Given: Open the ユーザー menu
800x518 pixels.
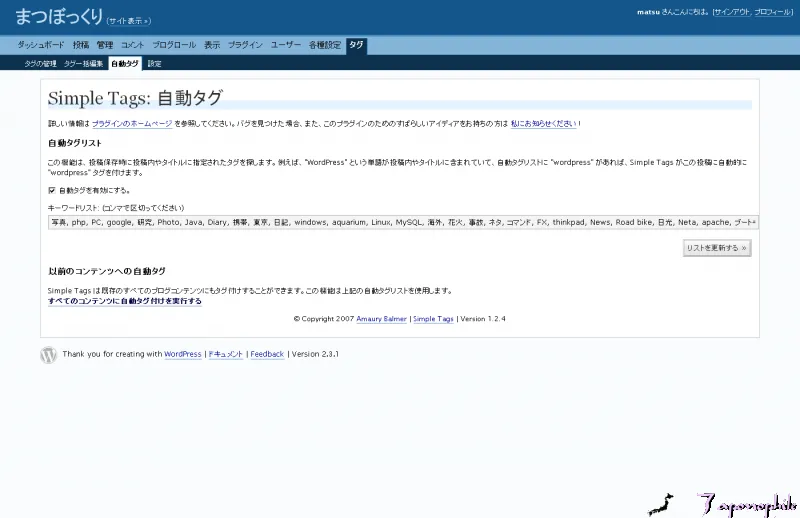Looking at the screenshot, I should [286, 45].
